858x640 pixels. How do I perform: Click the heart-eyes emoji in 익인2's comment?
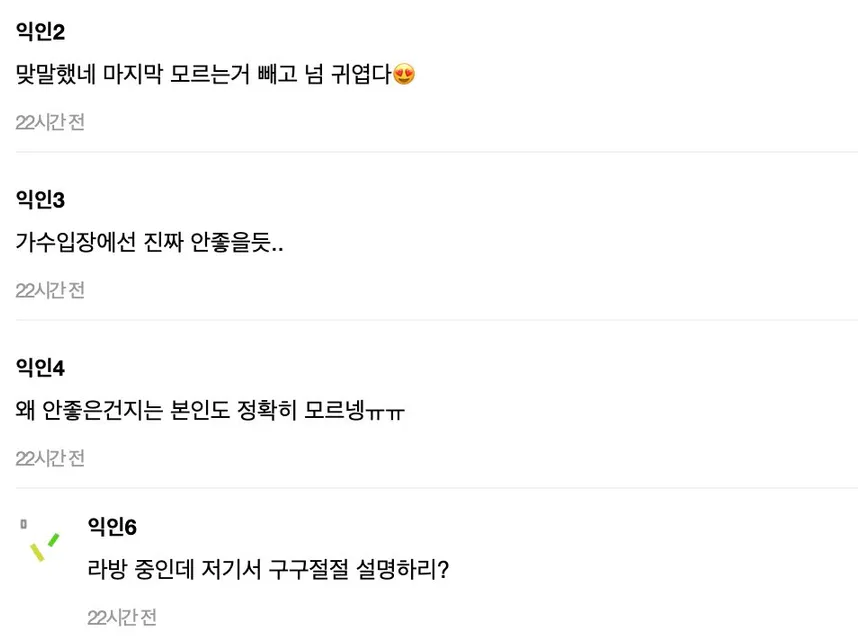pos(404,74)
